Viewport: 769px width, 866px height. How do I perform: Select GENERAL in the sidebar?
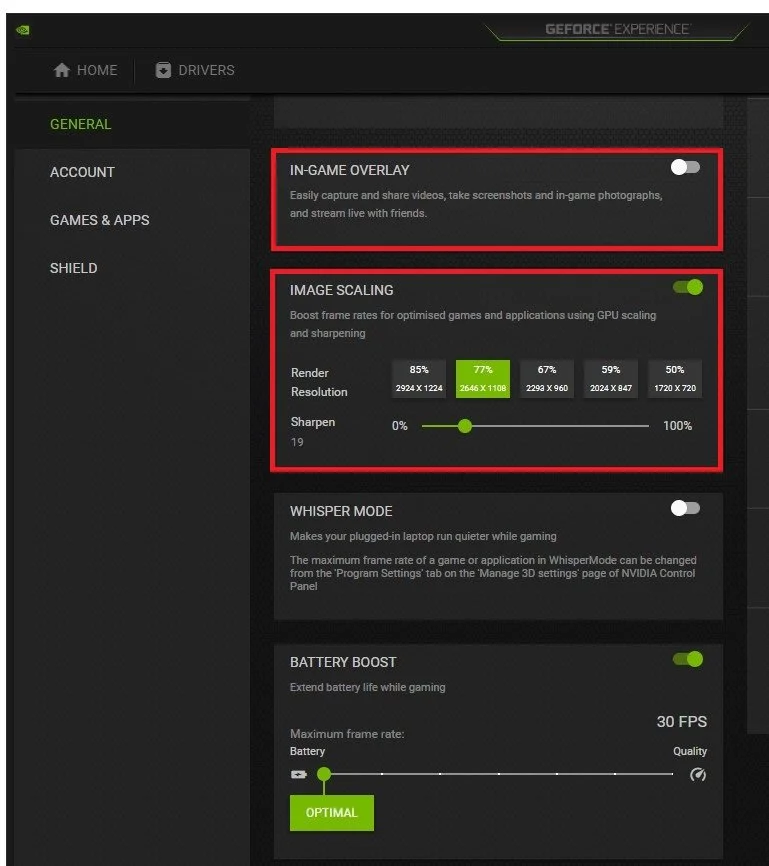click(x=81, y=124)
